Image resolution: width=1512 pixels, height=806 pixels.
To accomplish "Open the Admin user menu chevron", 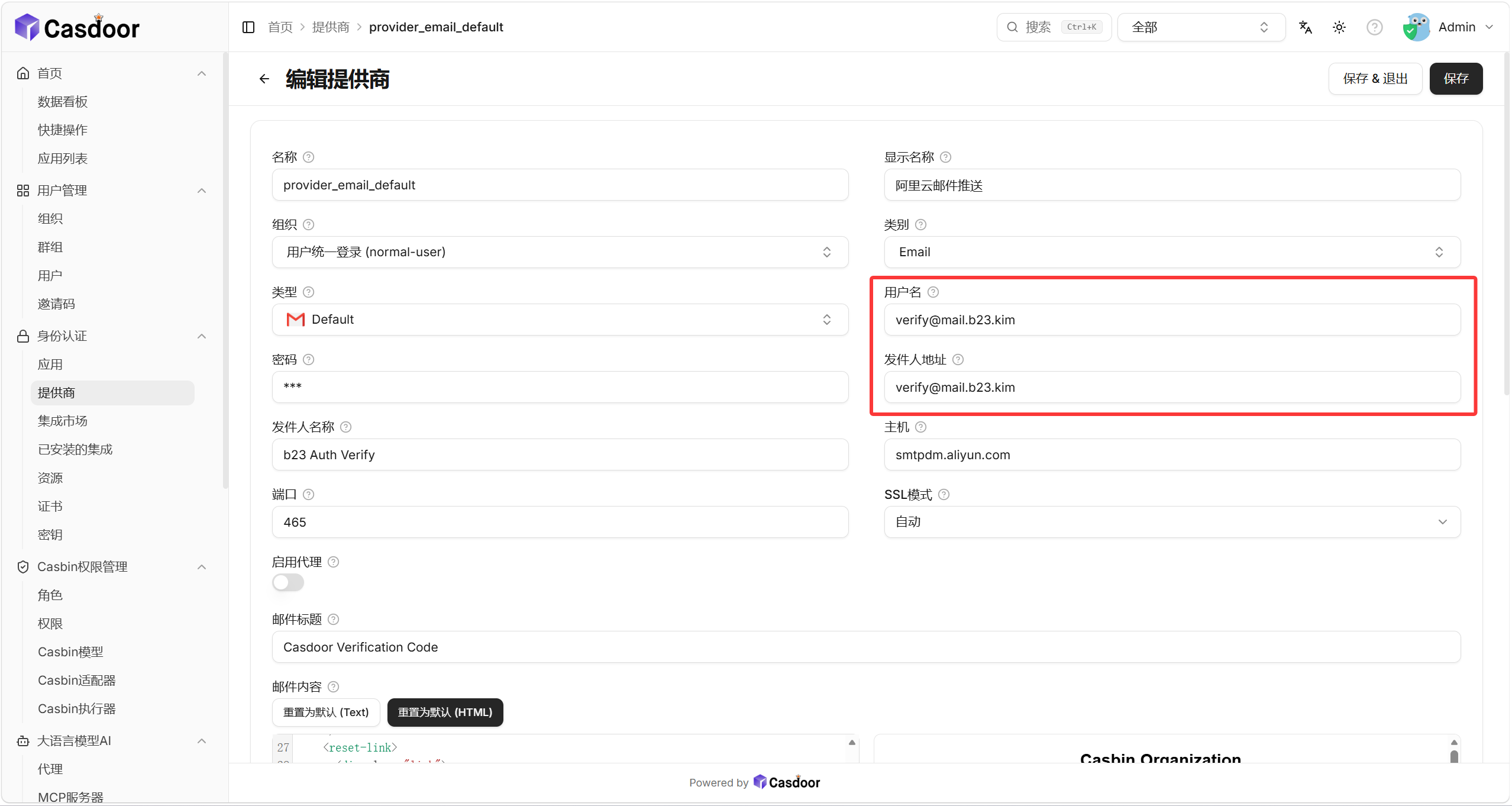I will (1490, 27).
